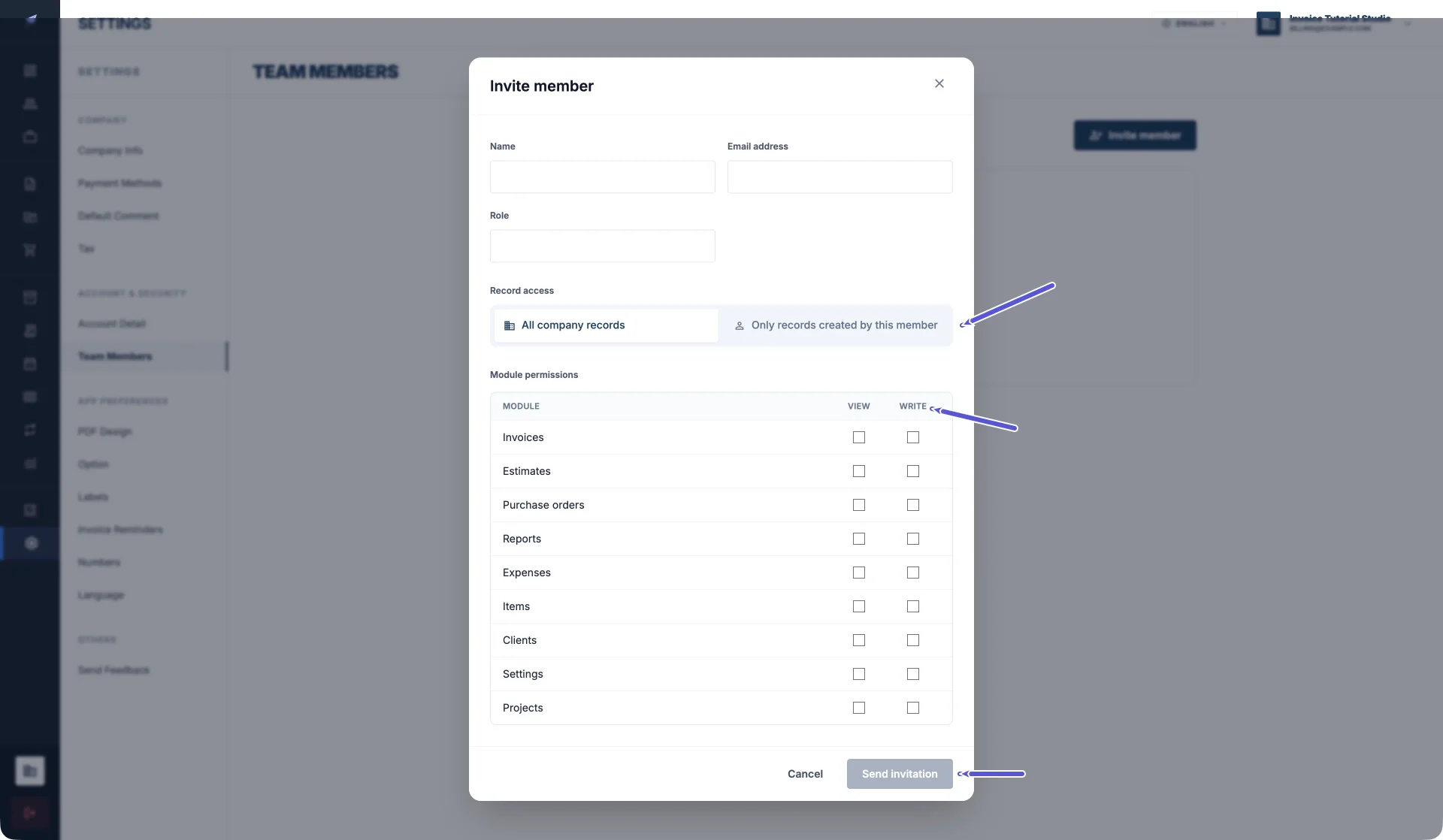This screenshot has height=840, width=1443.
Task: Close the Invite member dialog
Action: pos(939,83)
